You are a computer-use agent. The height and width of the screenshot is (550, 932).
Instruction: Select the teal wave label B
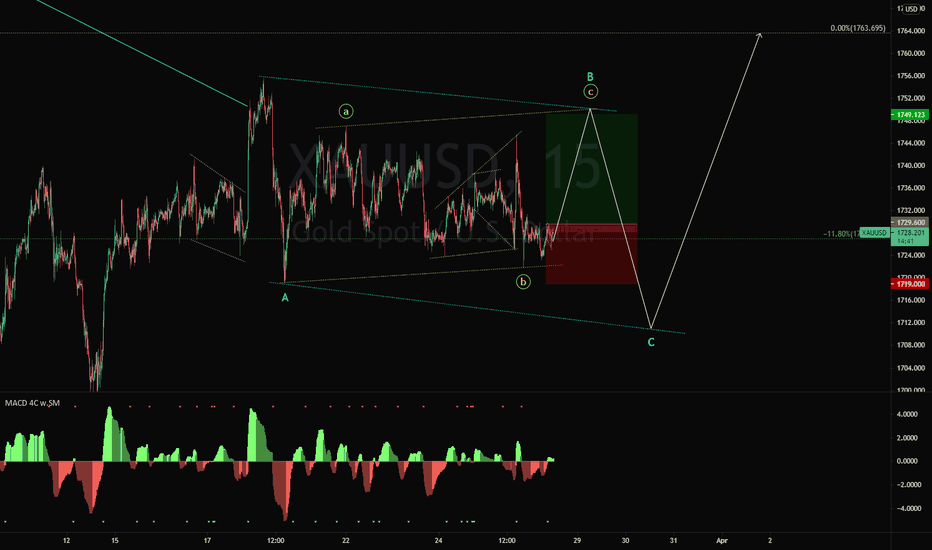pyautogui.click(x=590, y=77)
